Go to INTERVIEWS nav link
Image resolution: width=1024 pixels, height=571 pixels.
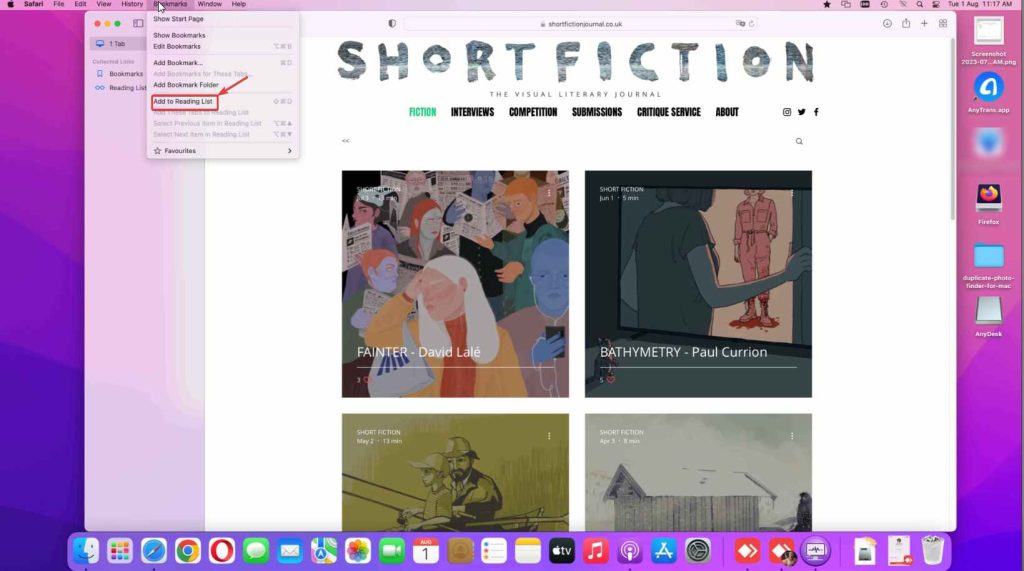coord(472,112)
